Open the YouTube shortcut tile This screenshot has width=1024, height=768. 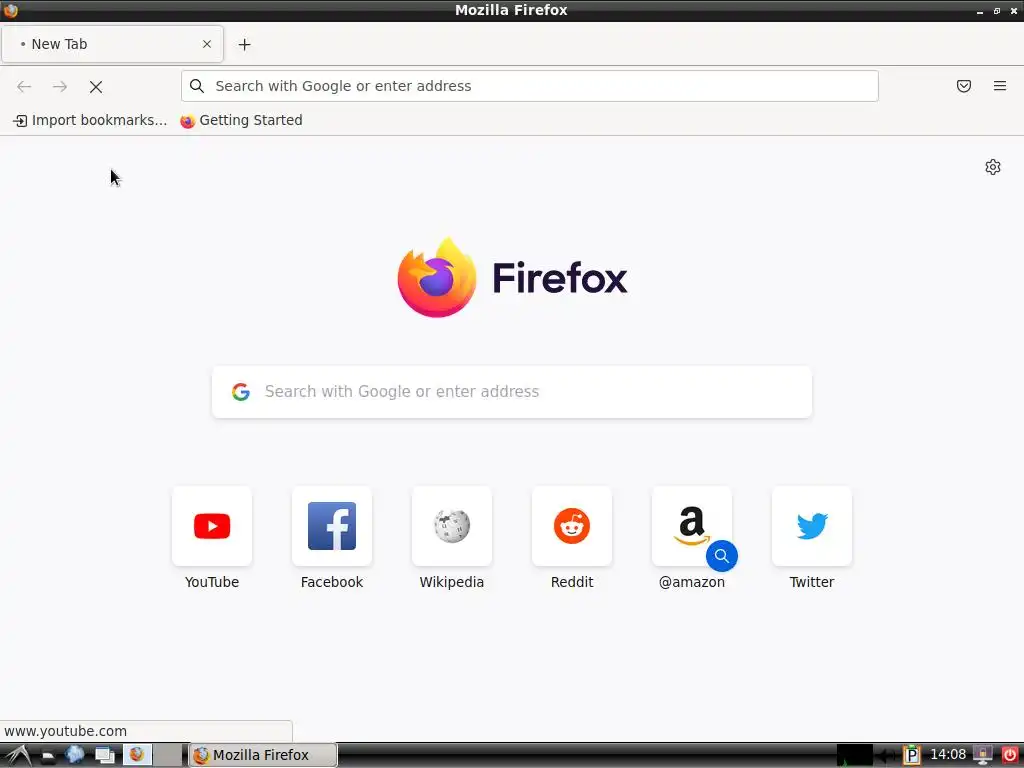212,526
